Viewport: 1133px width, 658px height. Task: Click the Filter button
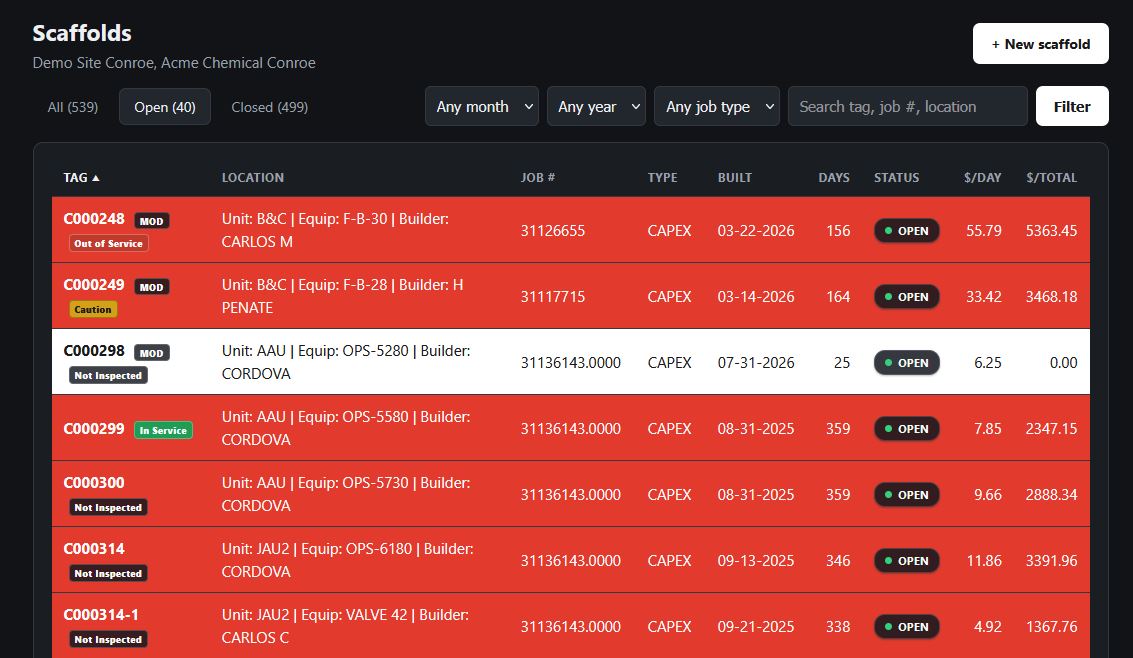pos(1072,106)
